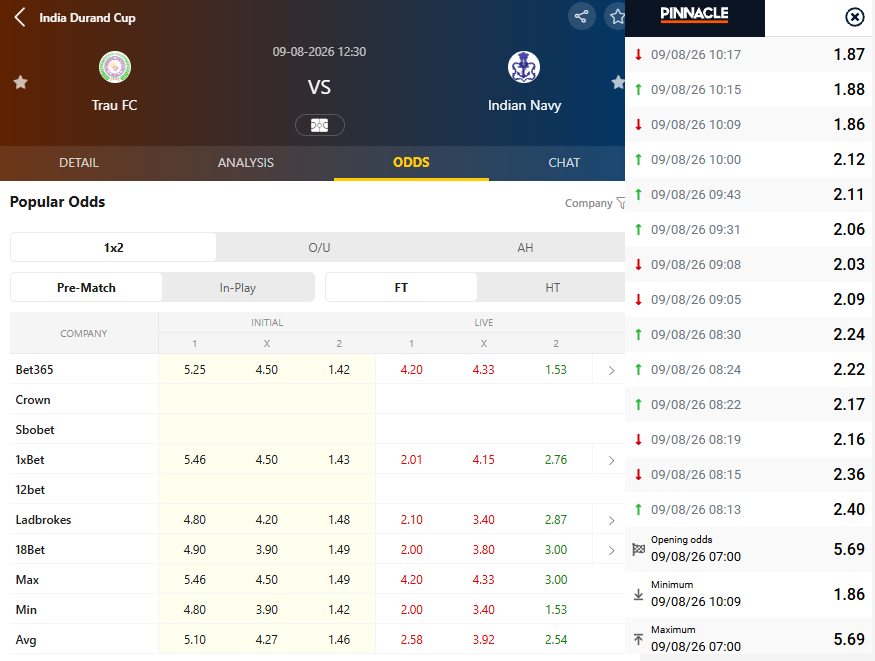Screen dimensions: 875x661
Task: Share this match via the share icon
Action: (581, 16)
